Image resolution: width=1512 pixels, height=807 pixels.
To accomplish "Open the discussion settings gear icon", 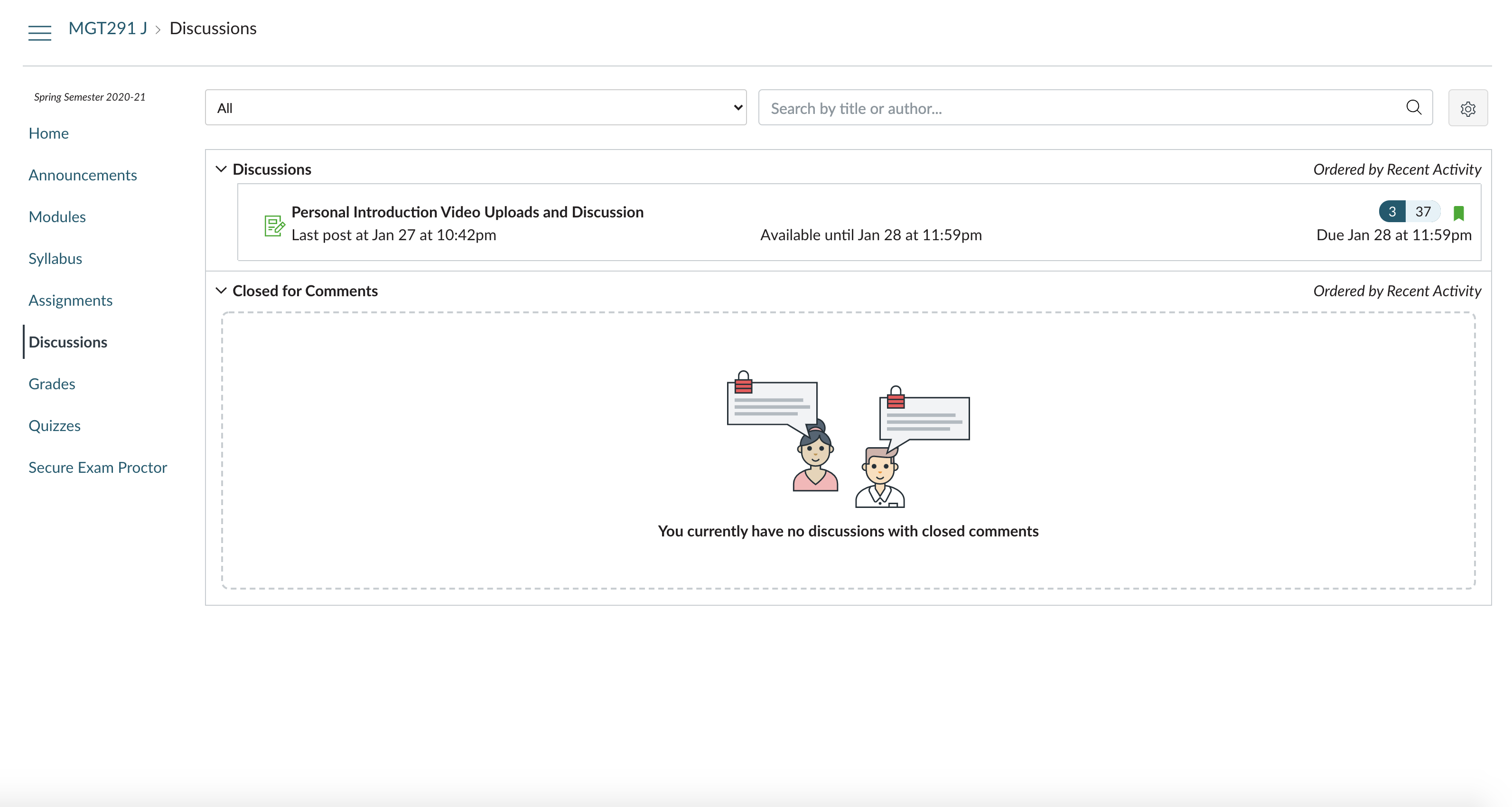I will click(1468, 108).
